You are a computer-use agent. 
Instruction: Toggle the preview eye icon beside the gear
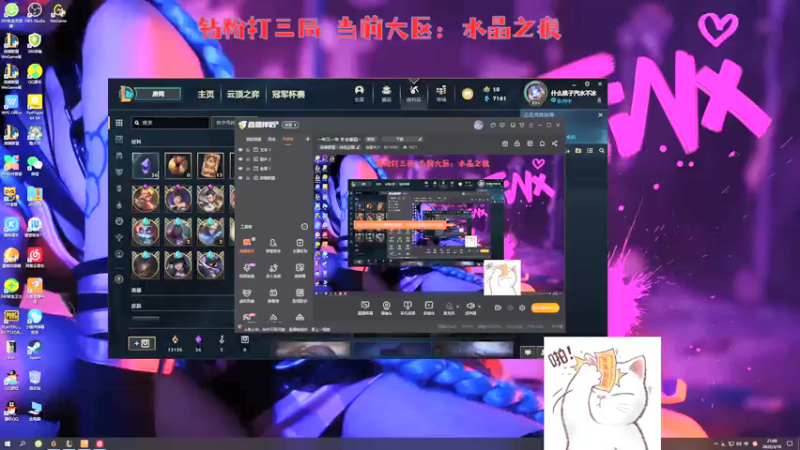pos(510,308)
